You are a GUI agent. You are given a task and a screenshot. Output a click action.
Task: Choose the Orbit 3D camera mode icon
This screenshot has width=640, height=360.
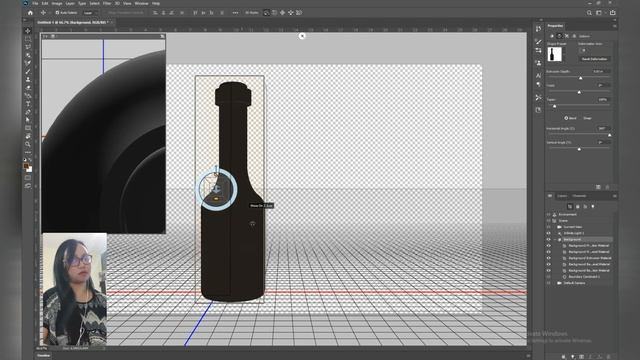tap(267, 13)
